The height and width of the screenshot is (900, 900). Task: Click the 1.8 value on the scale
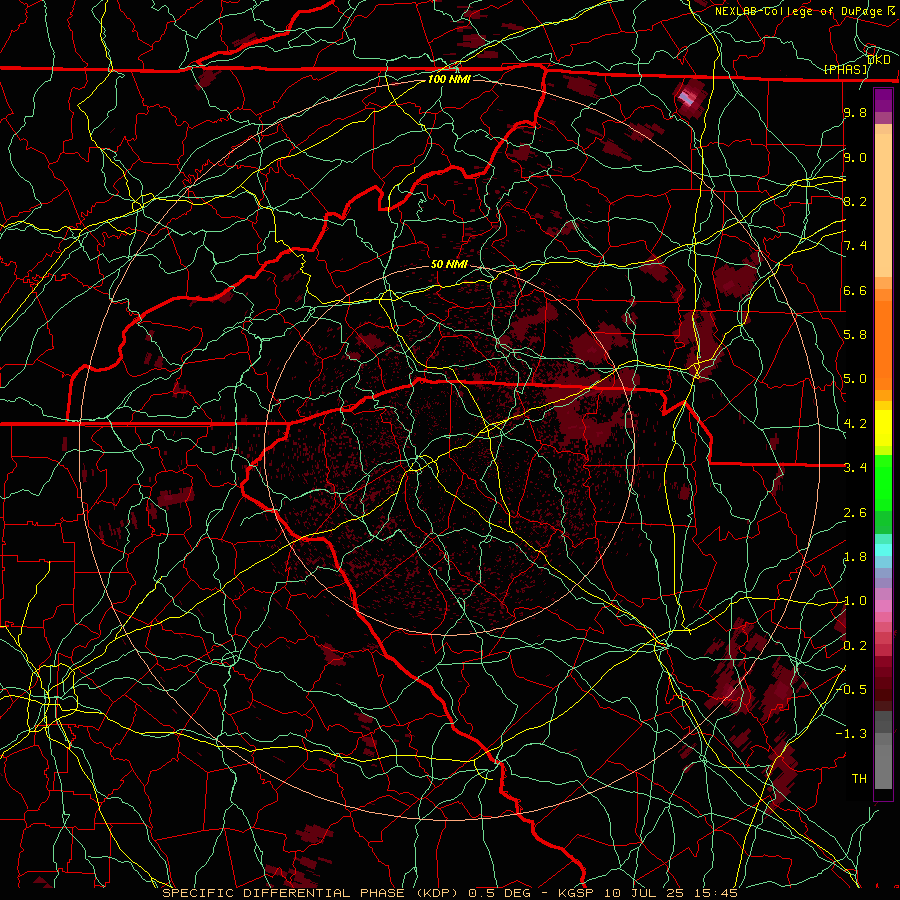[x=855, y=557]
